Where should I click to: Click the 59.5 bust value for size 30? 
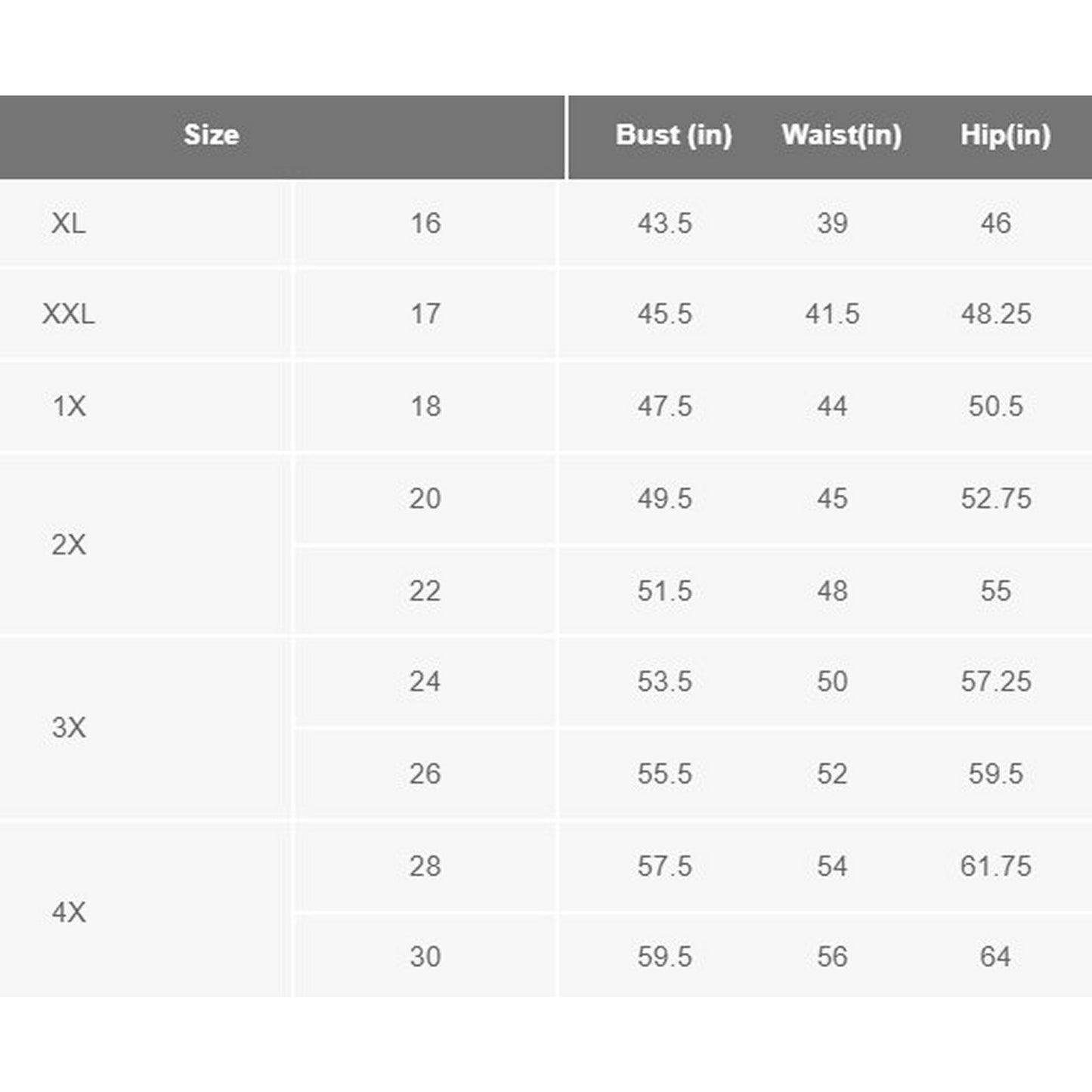tap(664, 957)
